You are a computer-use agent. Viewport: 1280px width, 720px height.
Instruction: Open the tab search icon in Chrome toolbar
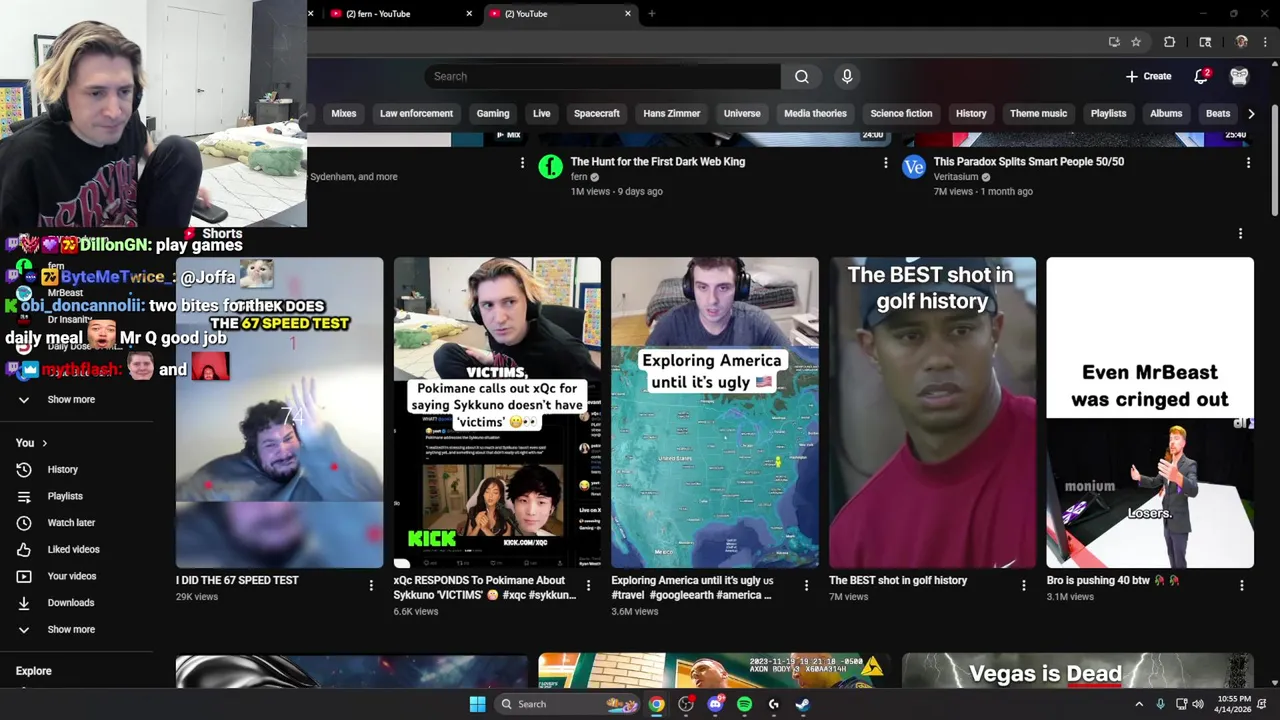click(1205, 42)
